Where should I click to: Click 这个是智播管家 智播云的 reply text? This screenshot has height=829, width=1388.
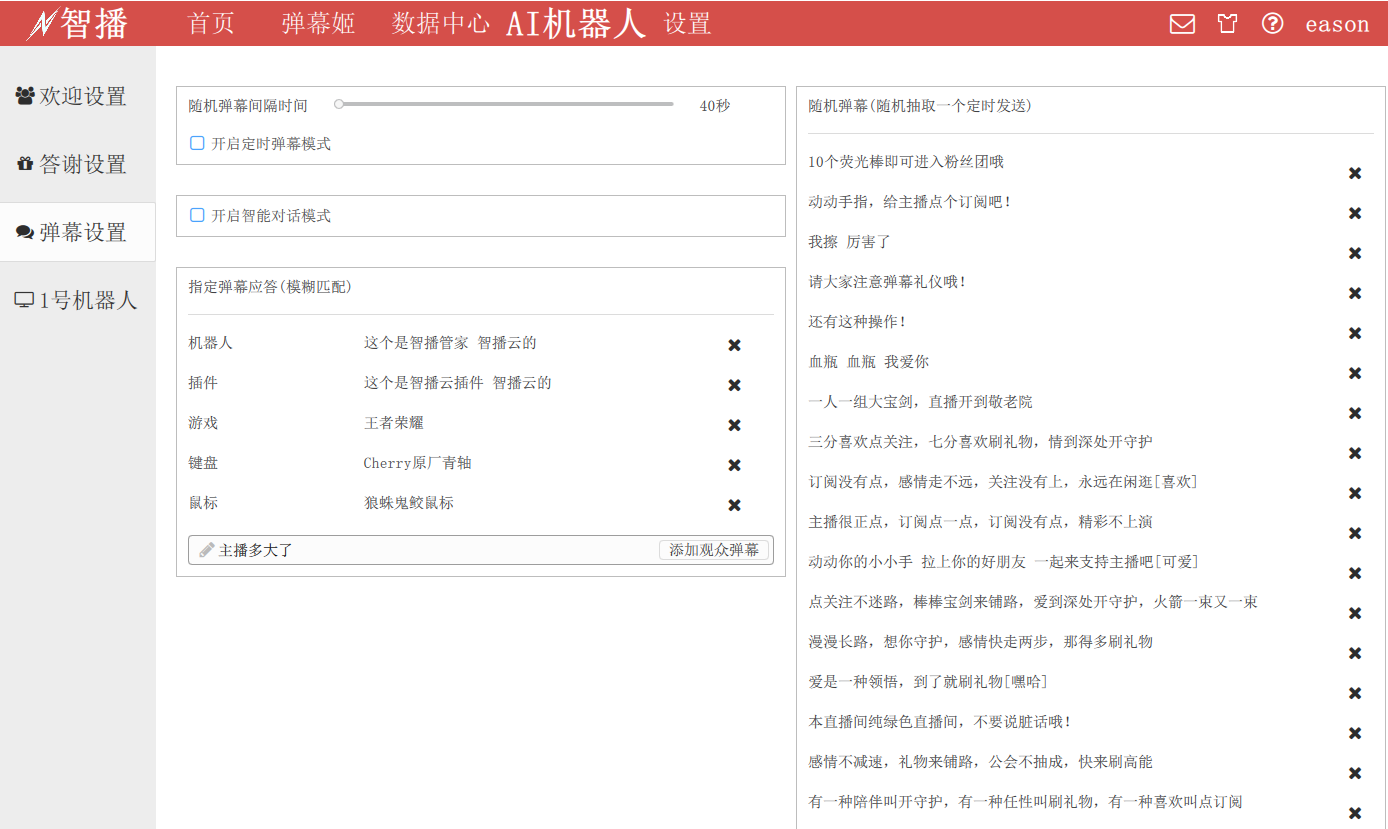coord(450,343)
